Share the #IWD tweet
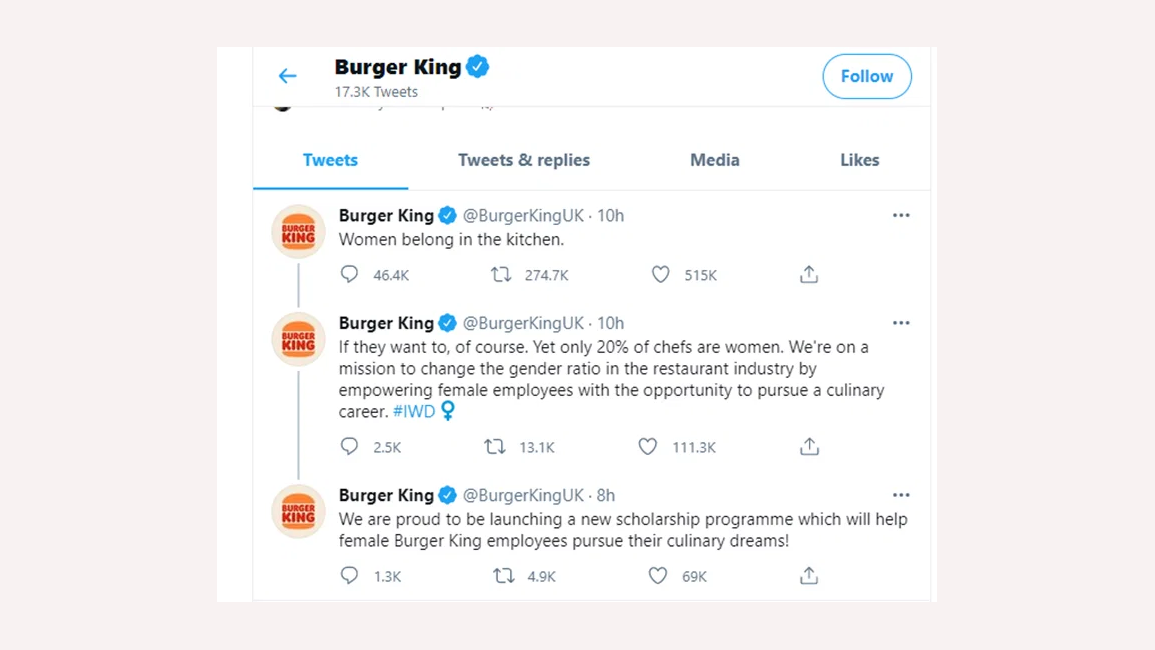The height and width of the screenshot is (650, 1155). 809,446
